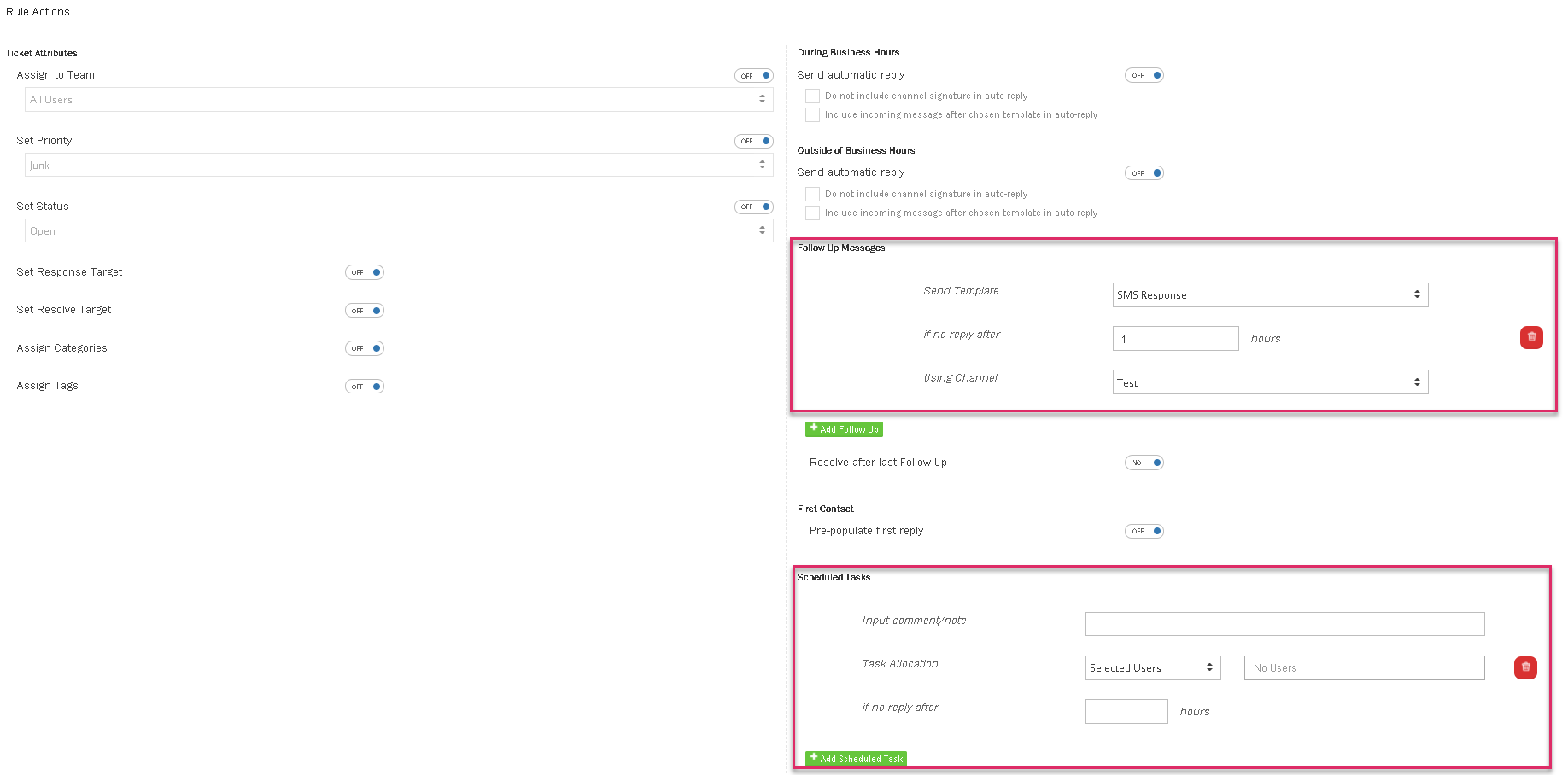This screenshot has height=775, width=1568.
Task: Click the Input comment/note field
Action: [x=1284, y=624]
